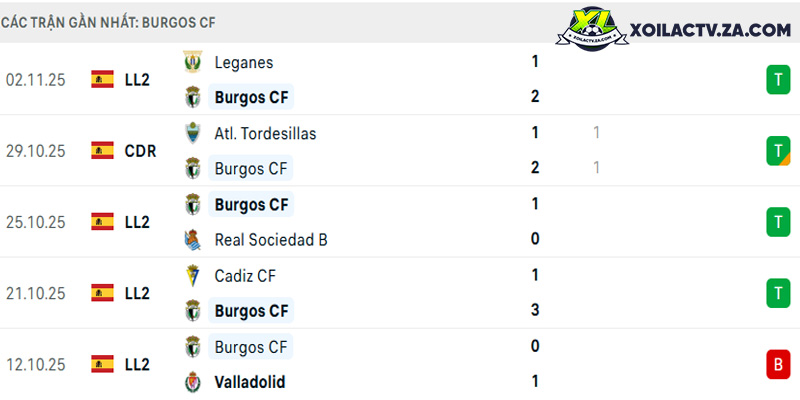Open the Valladolid team link
This screenshot has height=400, width=800.
[250, 382]
